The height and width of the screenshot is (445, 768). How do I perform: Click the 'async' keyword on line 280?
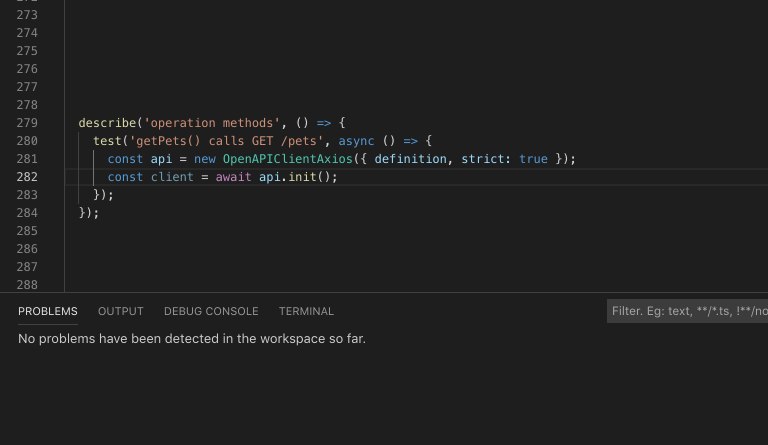(356, 141)
